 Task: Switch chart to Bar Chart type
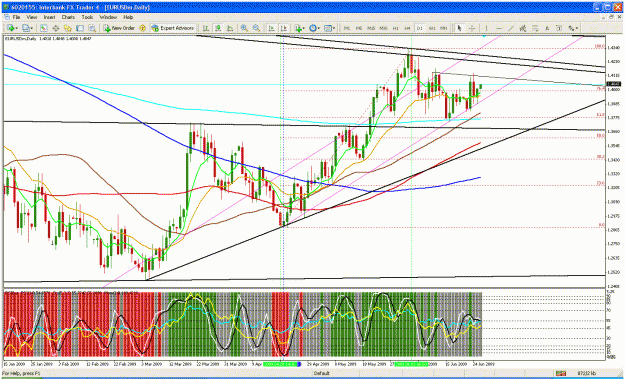coord(206,28)
